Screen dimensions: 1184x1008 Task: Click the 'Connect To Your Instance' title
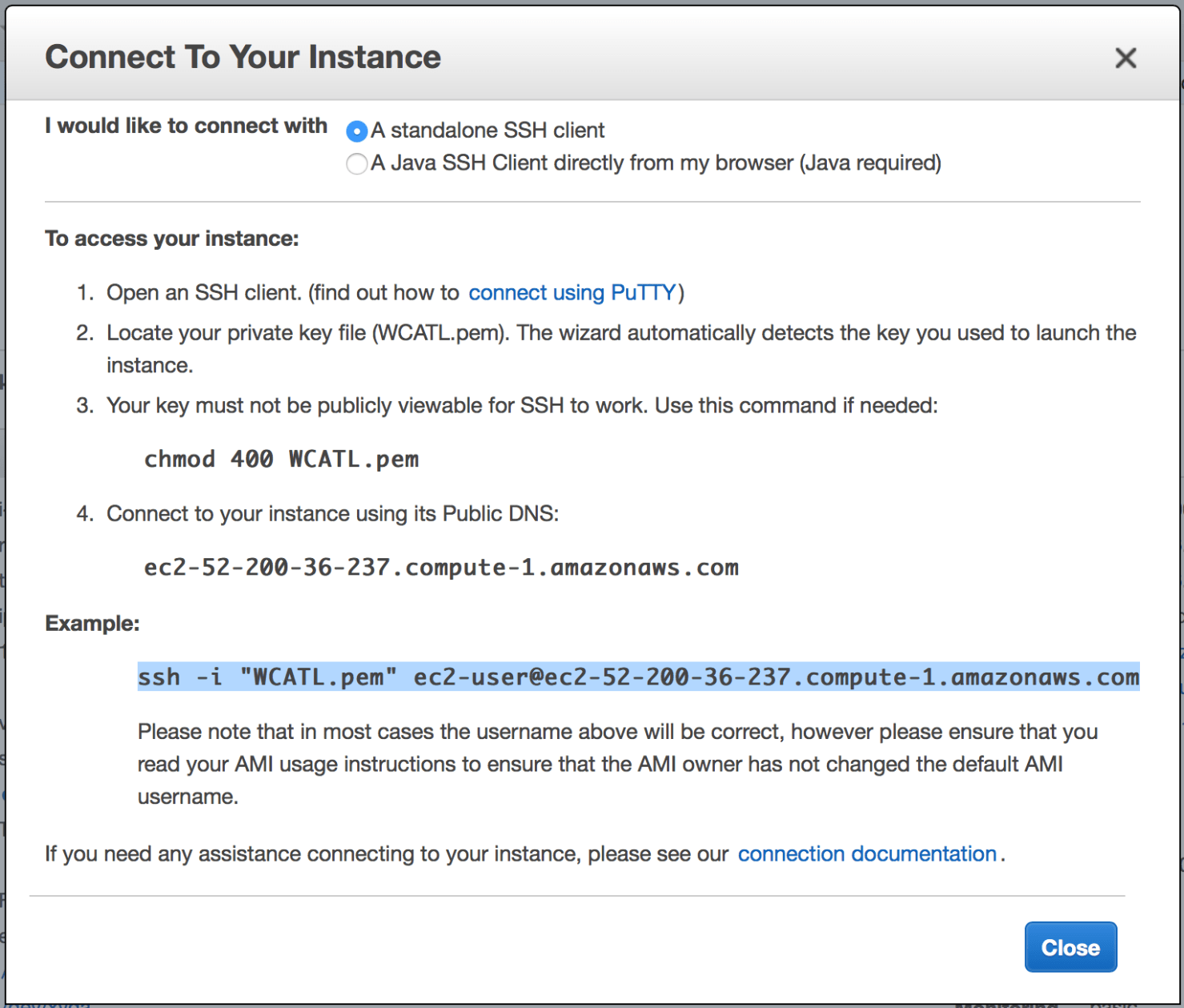243,58
